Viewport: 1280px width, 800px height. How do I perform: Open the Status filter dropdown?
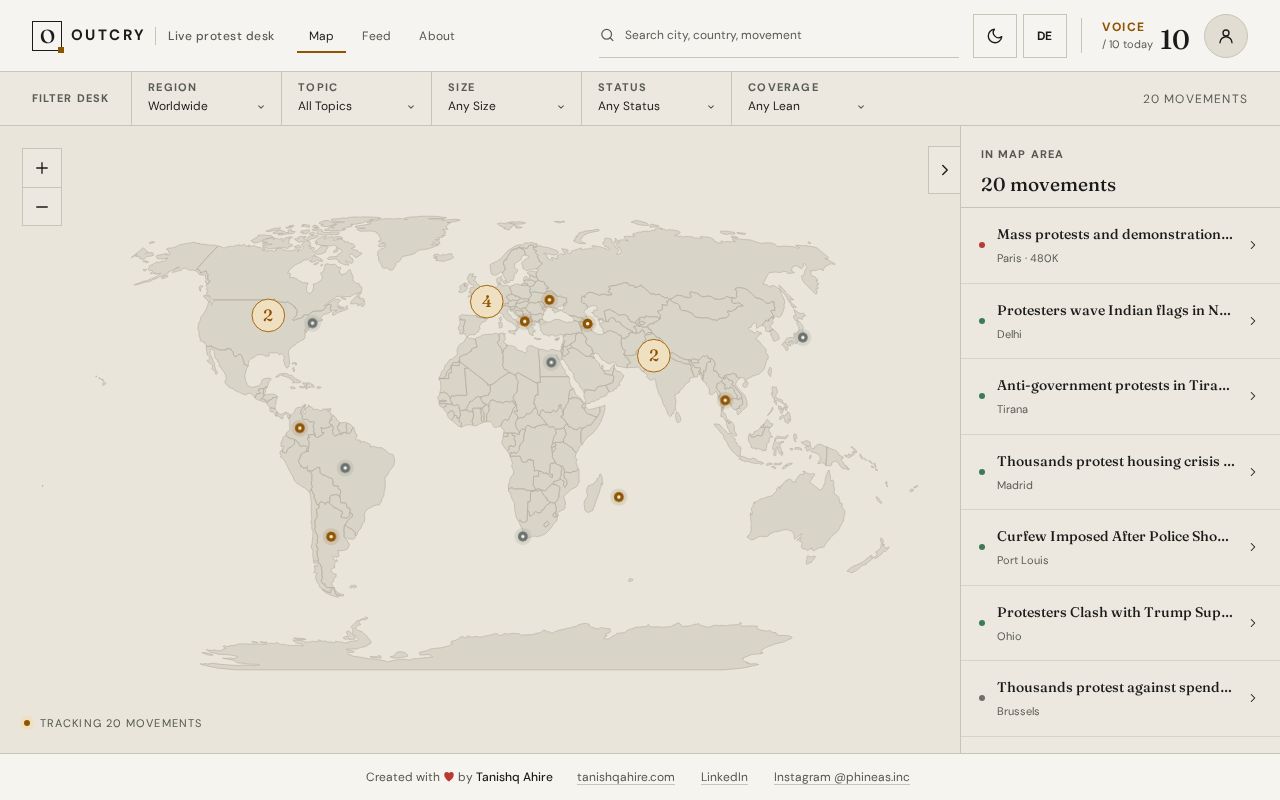click(656, 98)
